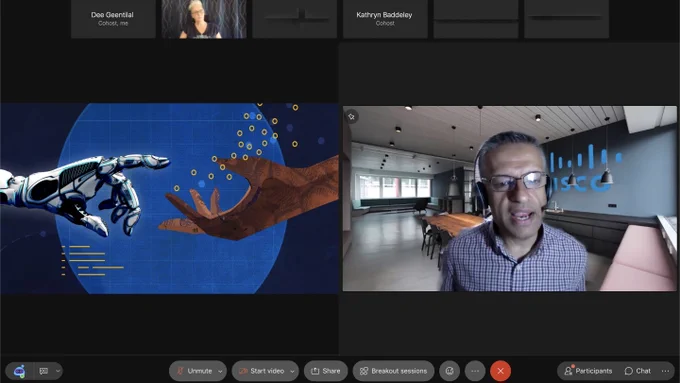The height and width of the screenshot is (383, 680).
Task: Select Kathryn Baddeley participant tile
Action: pos(385,19)
